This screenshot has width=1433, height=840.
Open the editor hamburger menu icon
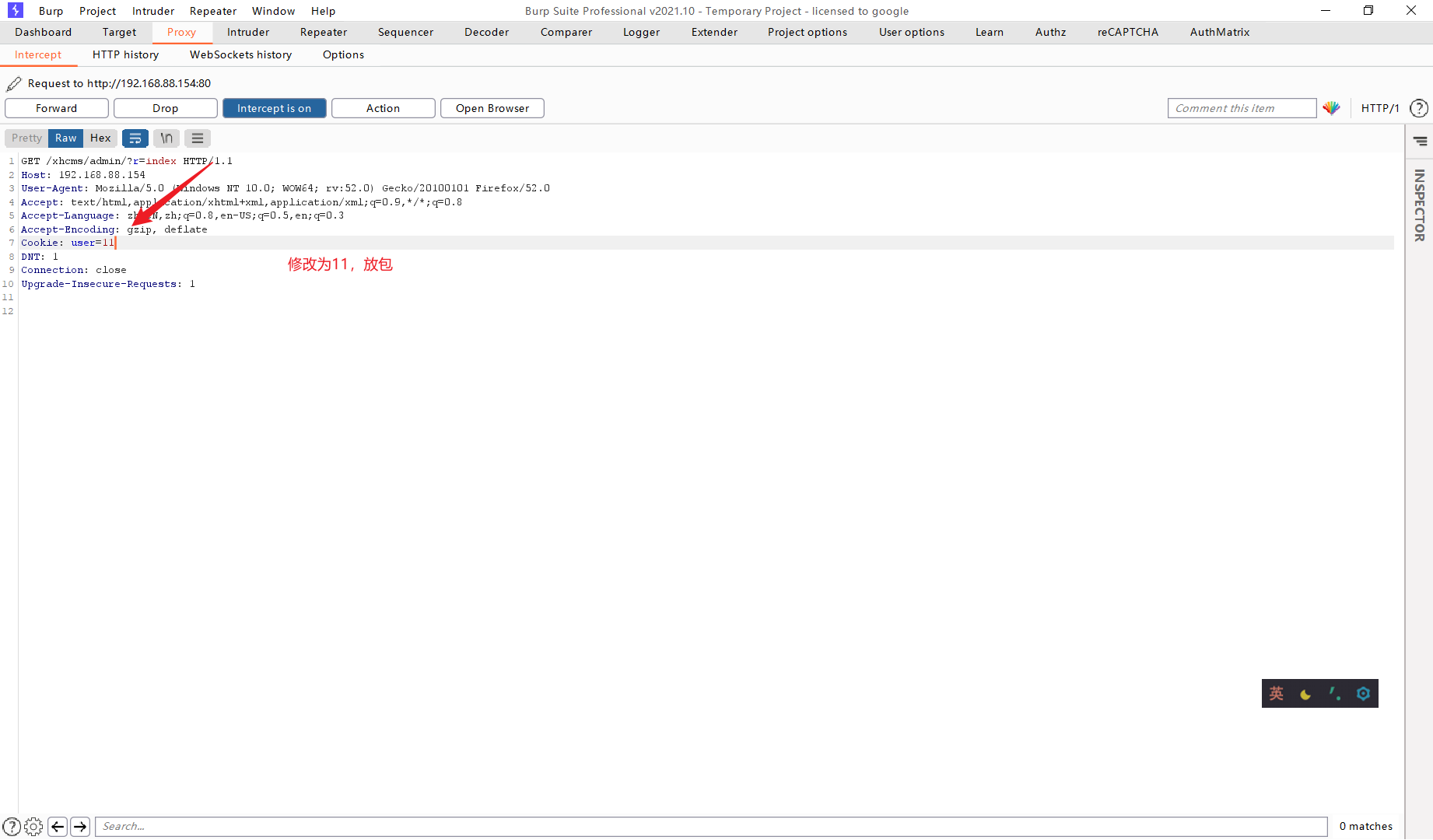click(197, 138)
